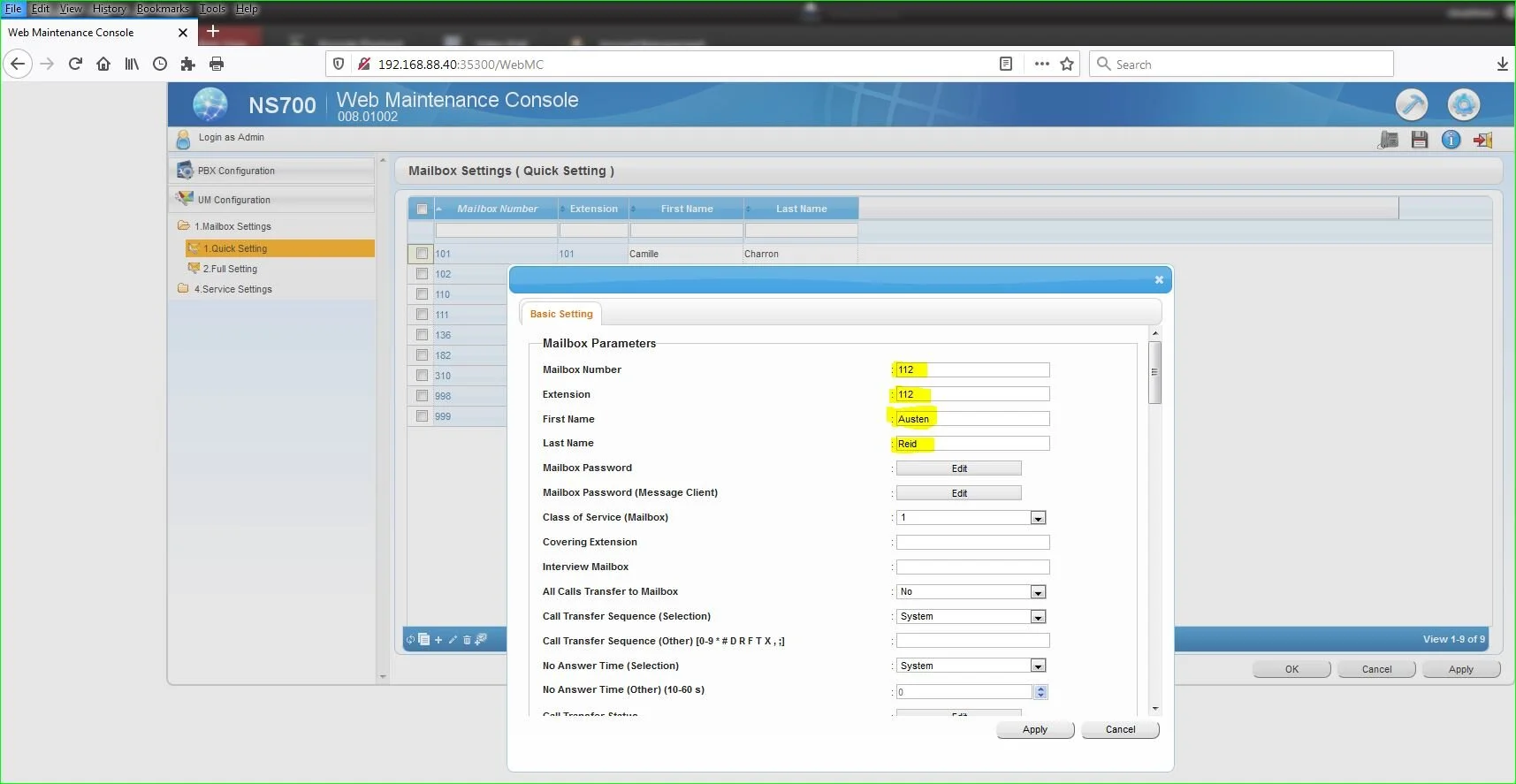Screen dimensions: 1516x784
Task: Expand UM Configuration section
Action: pos(272,200)
